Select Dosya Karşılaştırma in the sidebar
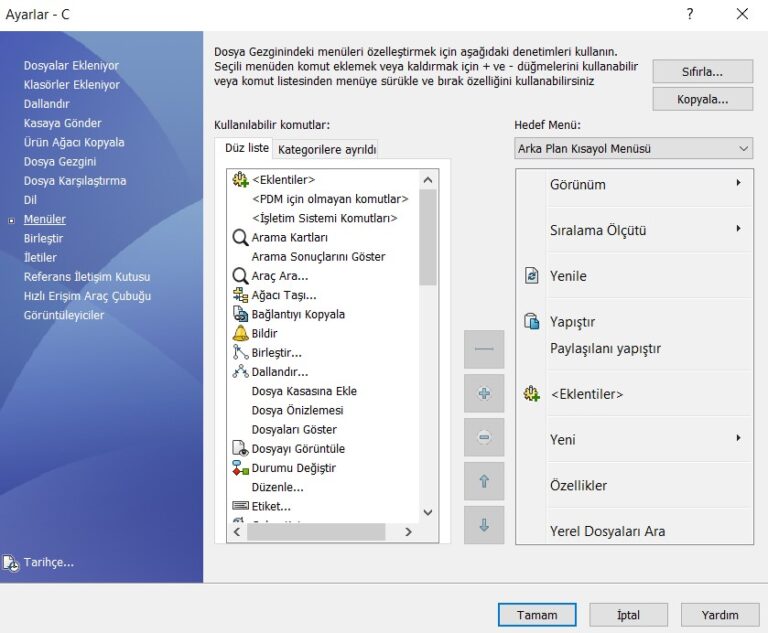Viewport: 768px width, 633px height. click(75, 181)
